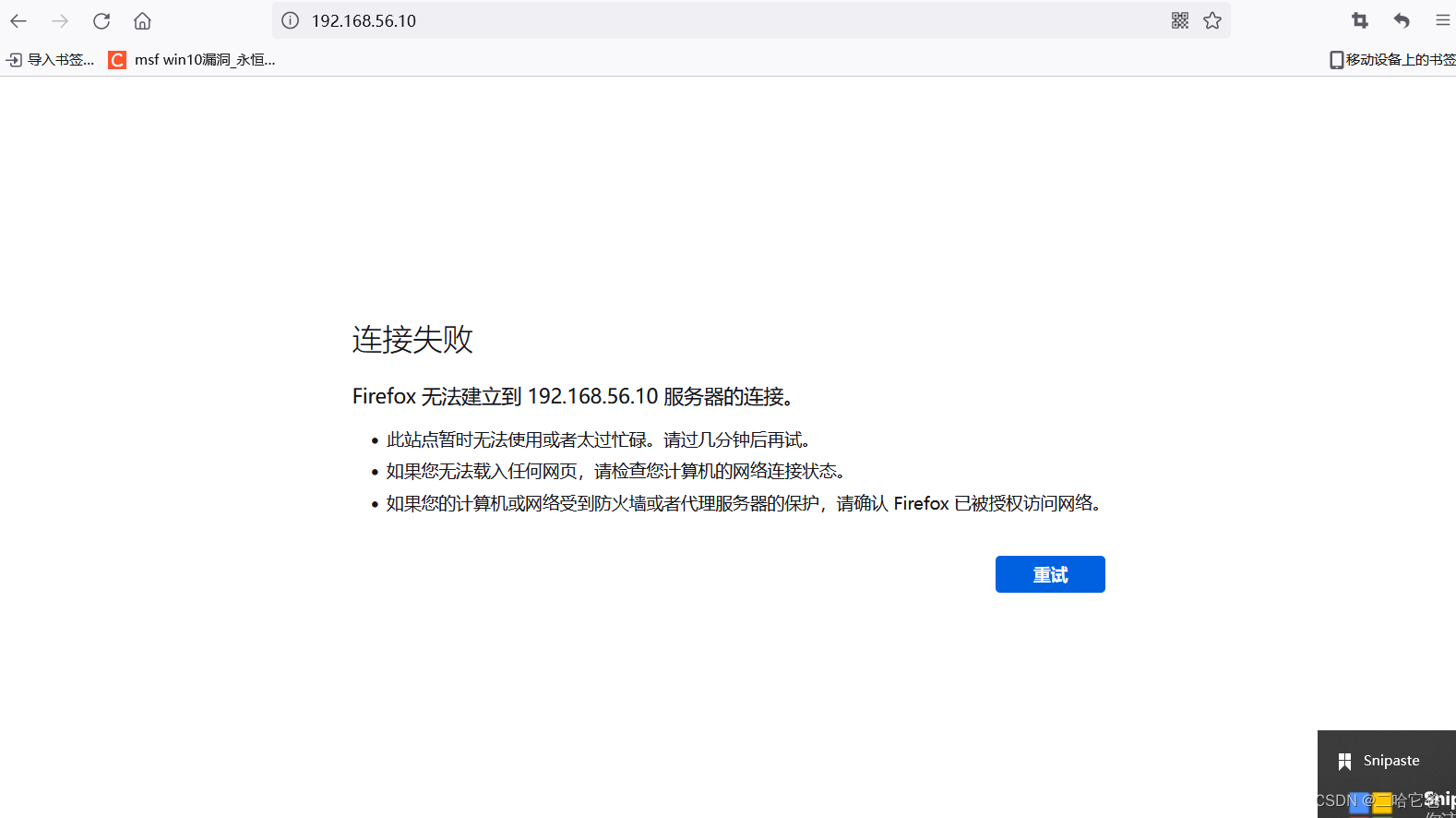
Task: Click the bullet about 此站点暂时无法使用
Action: 599,440
